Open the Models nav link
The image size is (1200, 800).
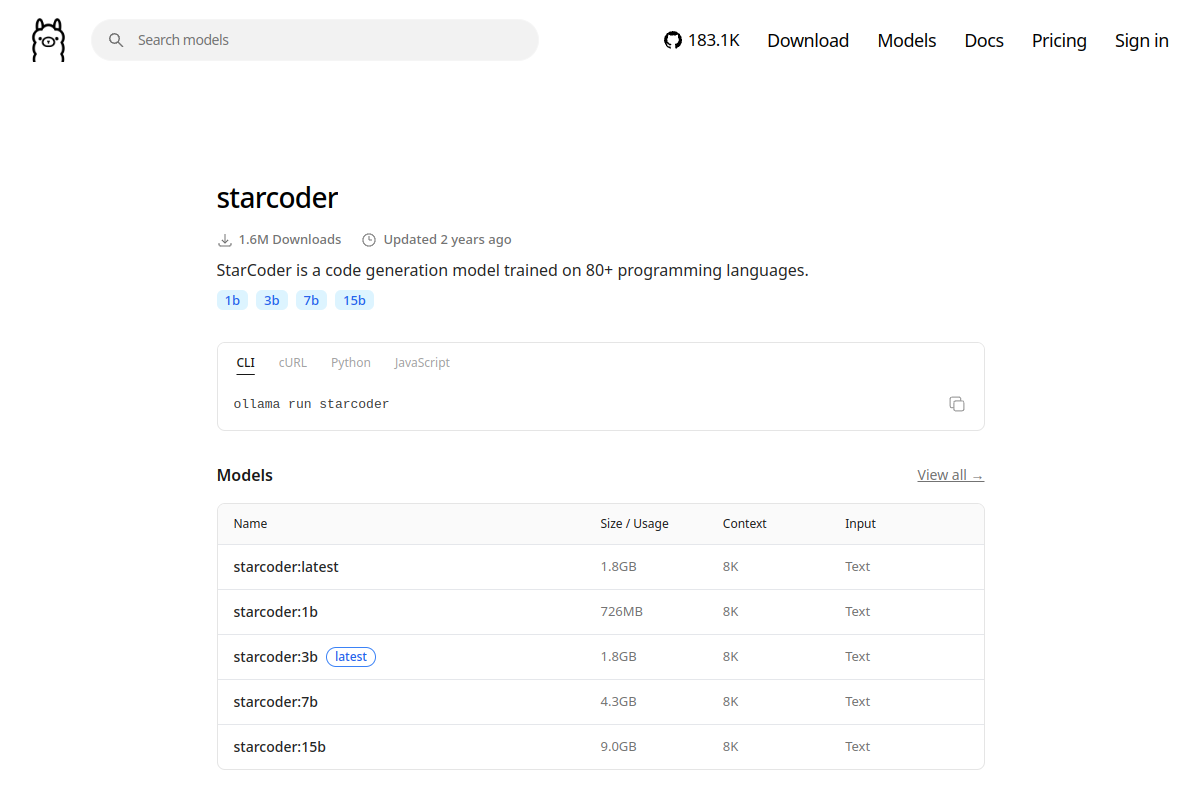(x=907, y=40)
